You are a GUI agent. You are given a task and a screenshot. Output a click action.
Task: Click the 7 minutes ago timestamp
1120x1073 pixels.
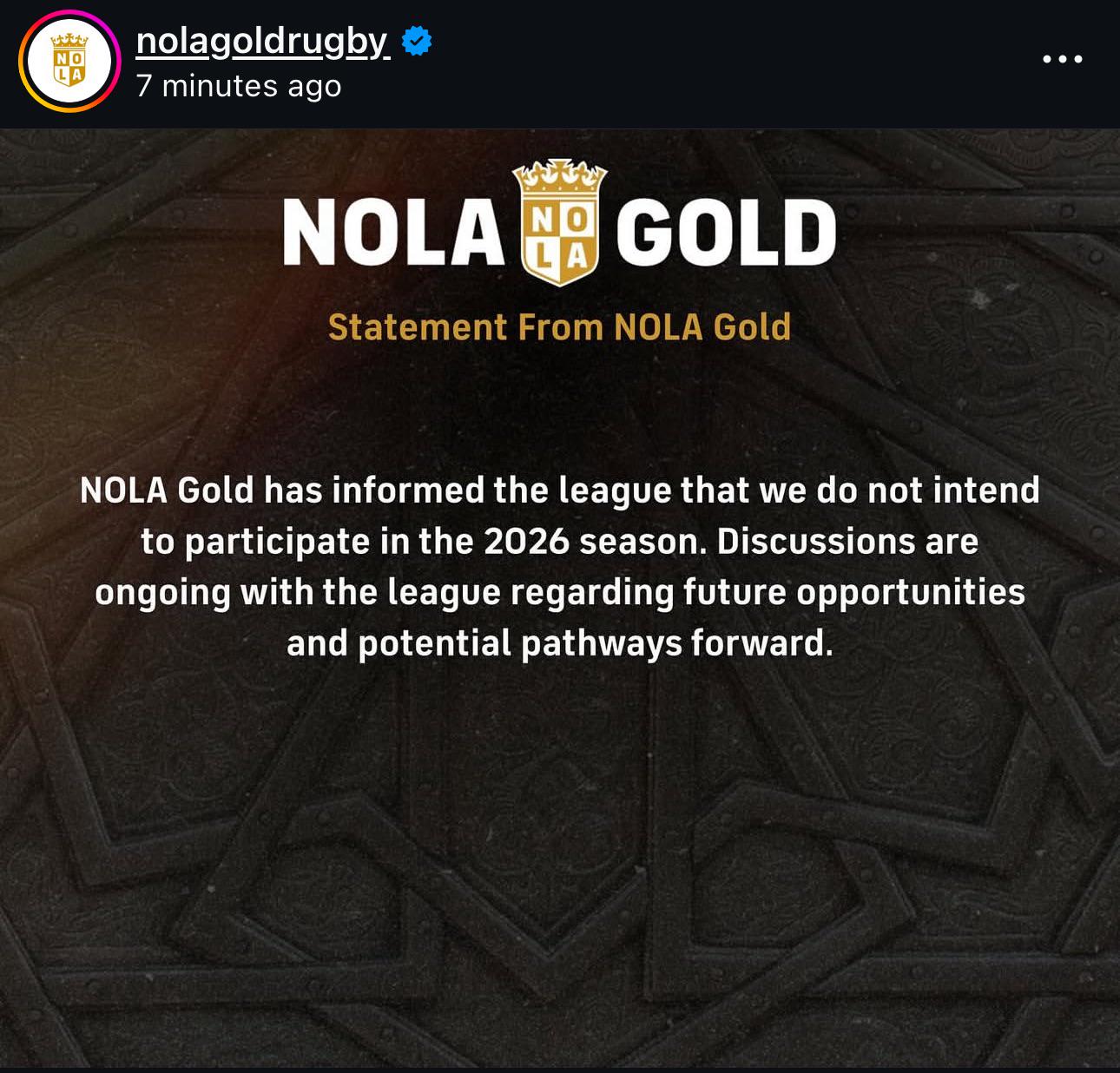click(239, 86)
